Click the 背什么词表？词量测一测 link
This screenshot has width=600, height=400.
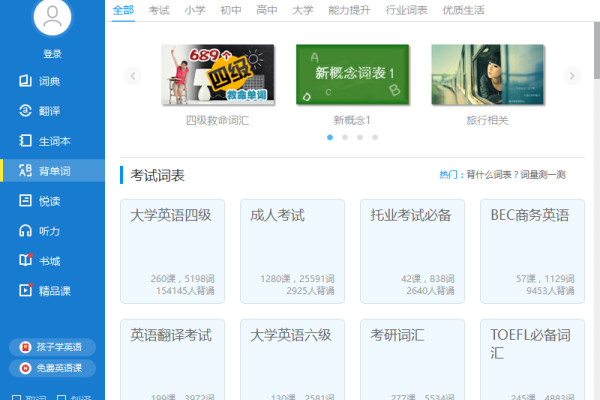[516, 175]
